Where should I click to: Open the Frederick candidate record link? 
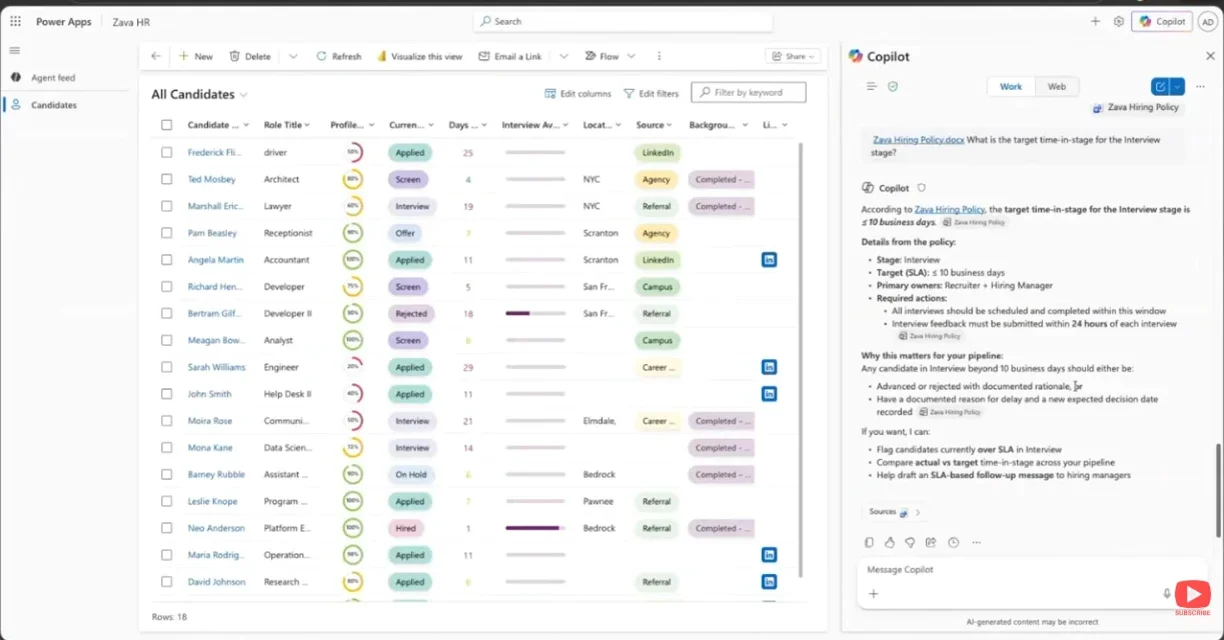click(214, 153)
